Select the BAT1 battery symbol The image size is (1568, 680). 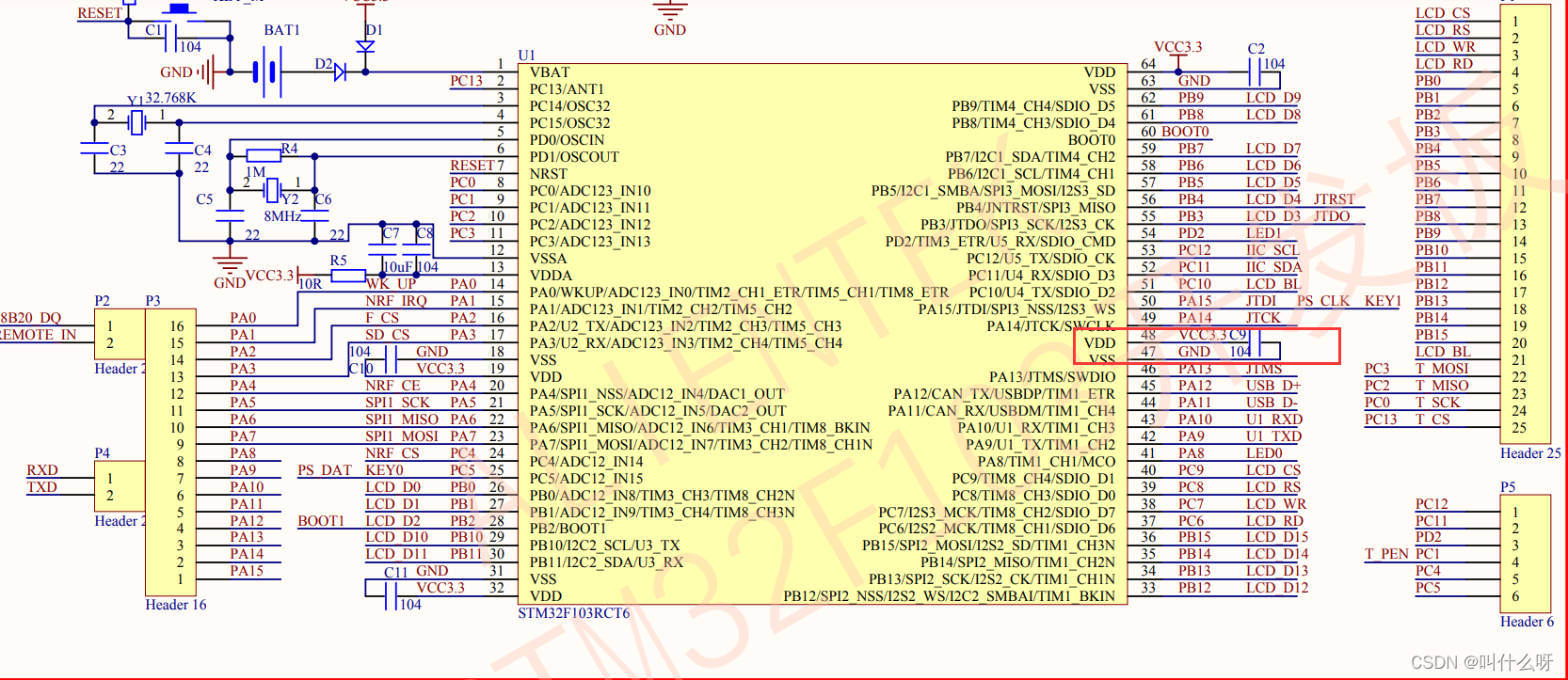pyautogui.click(x=266, y=71)
